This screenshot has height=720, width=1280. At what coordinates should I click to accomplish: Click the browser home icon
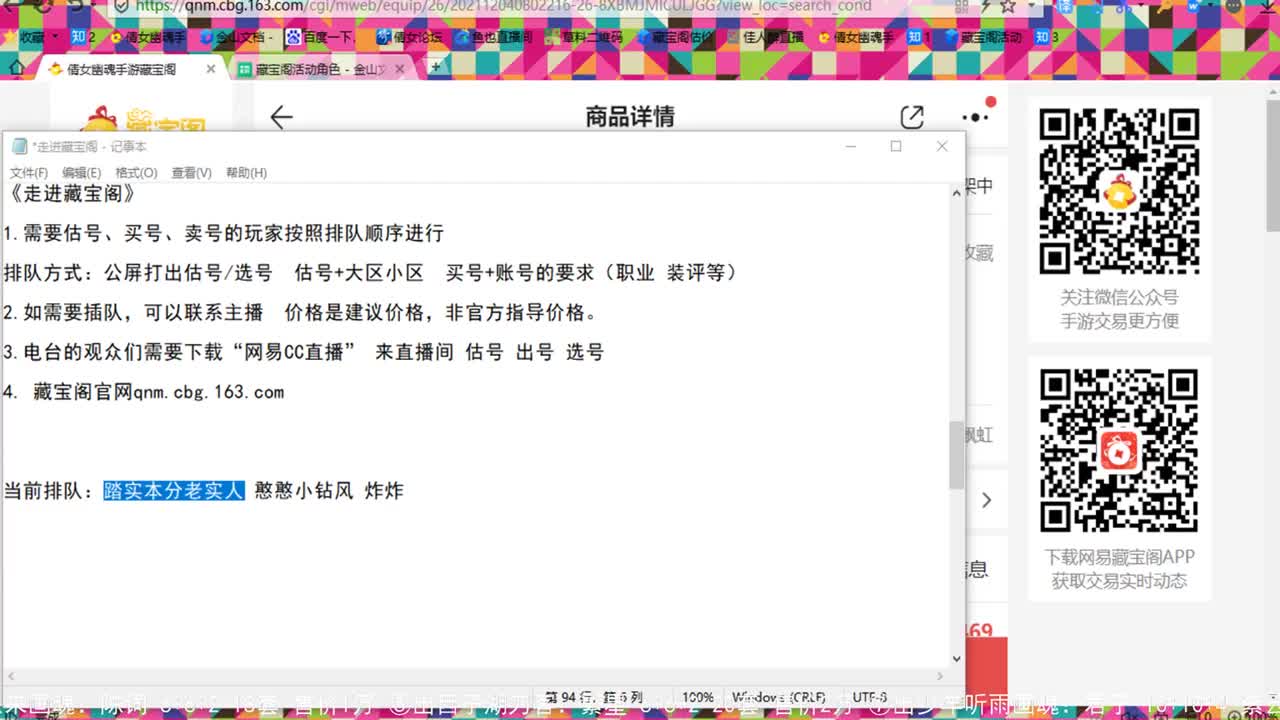[x=16, y=68]
